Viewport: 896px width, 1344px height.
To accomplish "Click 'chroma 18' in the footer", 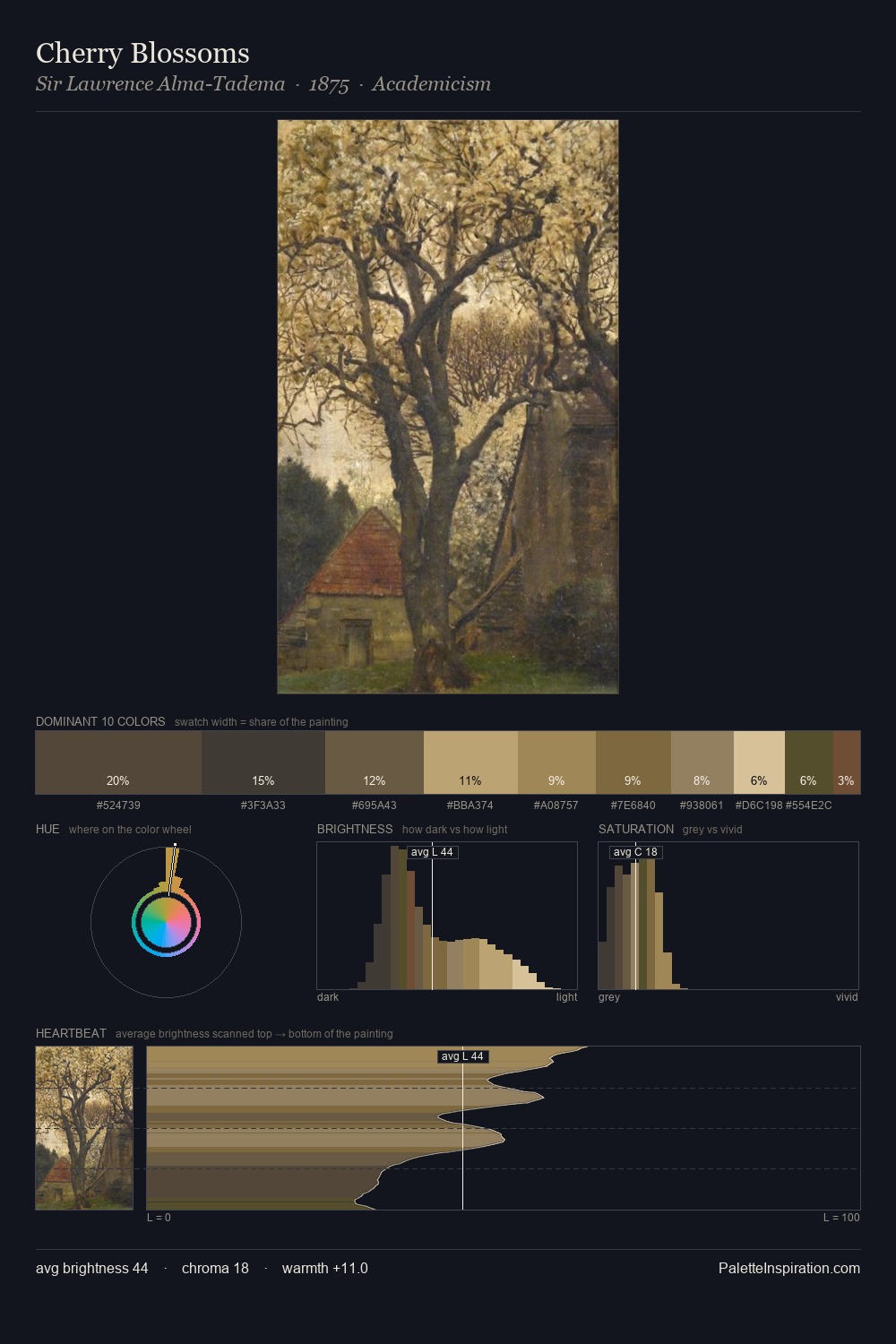I will [215, 1268].
